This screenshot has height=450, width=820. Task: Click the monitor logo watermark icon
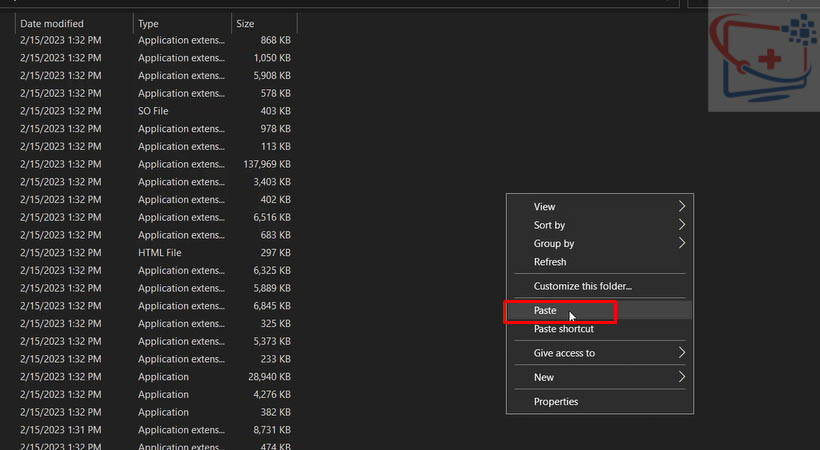pyautogui.click(x=762, y=60)
